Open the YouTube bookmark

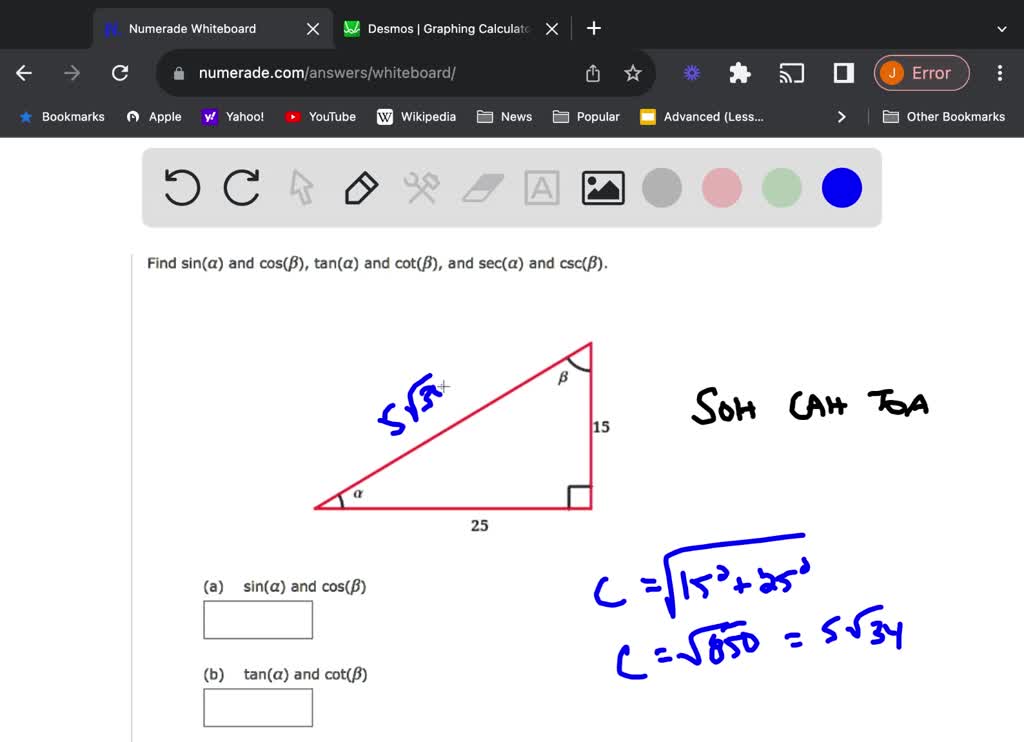coord(320,116)
